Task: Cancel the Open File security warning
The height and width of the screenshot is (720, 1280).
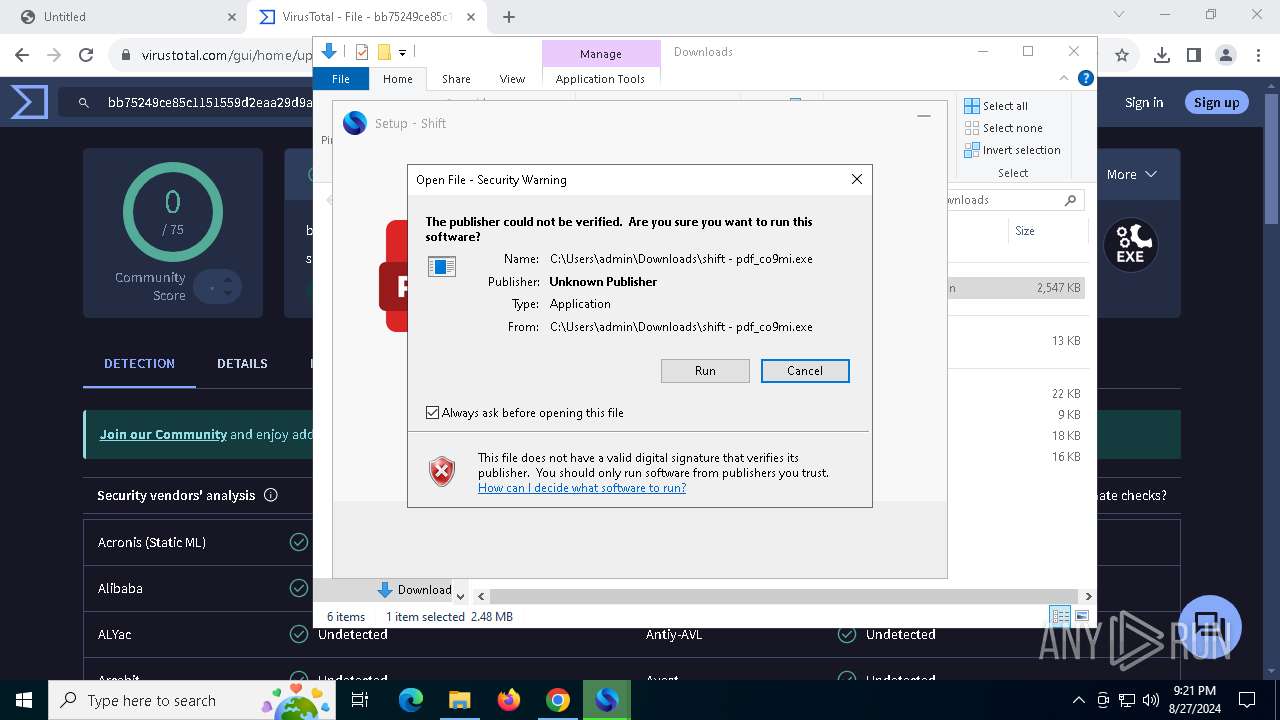Action: 805,371
